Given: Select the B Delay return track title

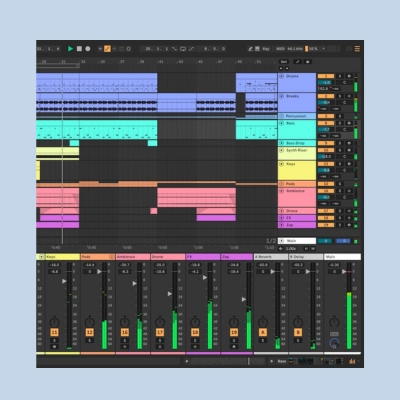Looking at the screenshot, I should [306, 257].
